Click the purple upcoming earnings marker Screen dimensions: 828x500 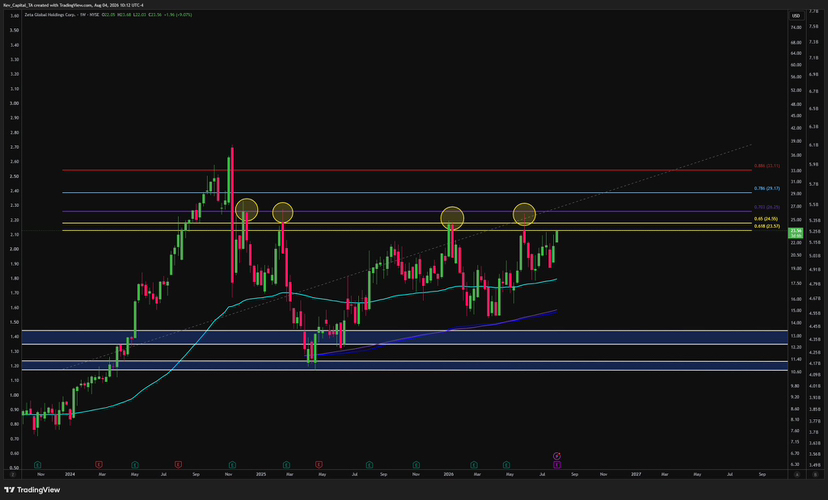click(x=557, y=465)
